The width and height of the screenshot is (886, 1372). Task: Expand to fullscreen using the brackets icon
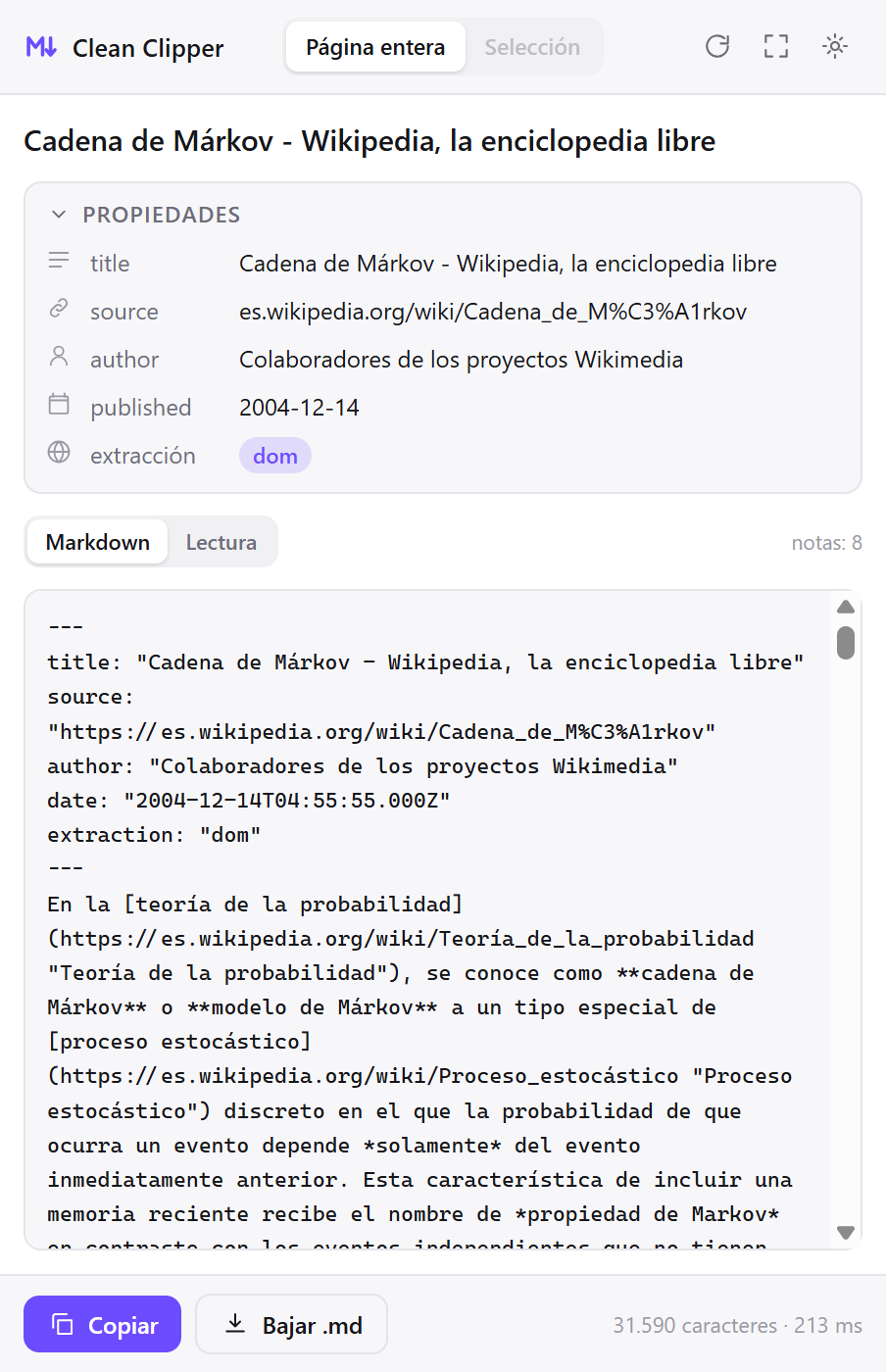tap(776, 46)
